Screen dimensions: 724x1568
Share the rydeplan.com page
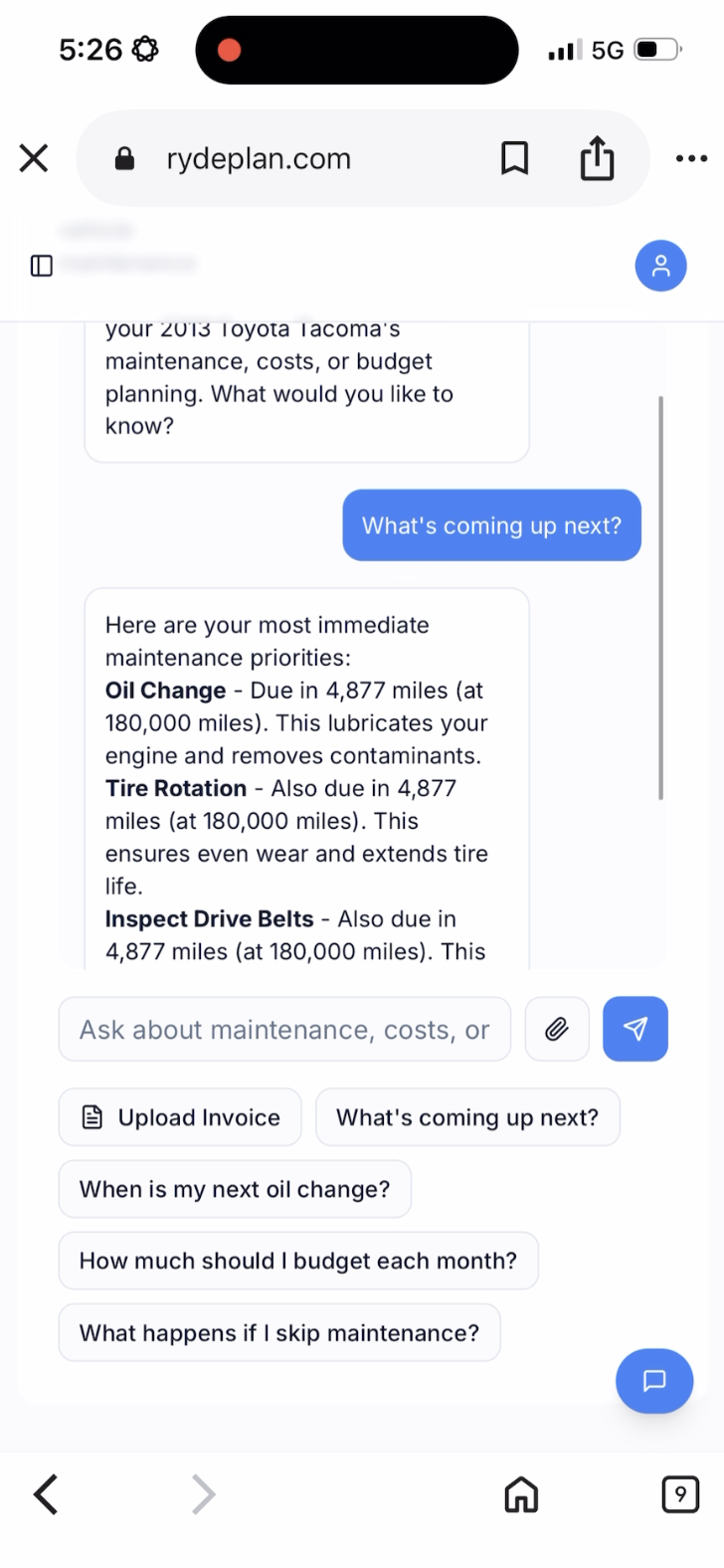pyautogui.click(x=596, y=157)
